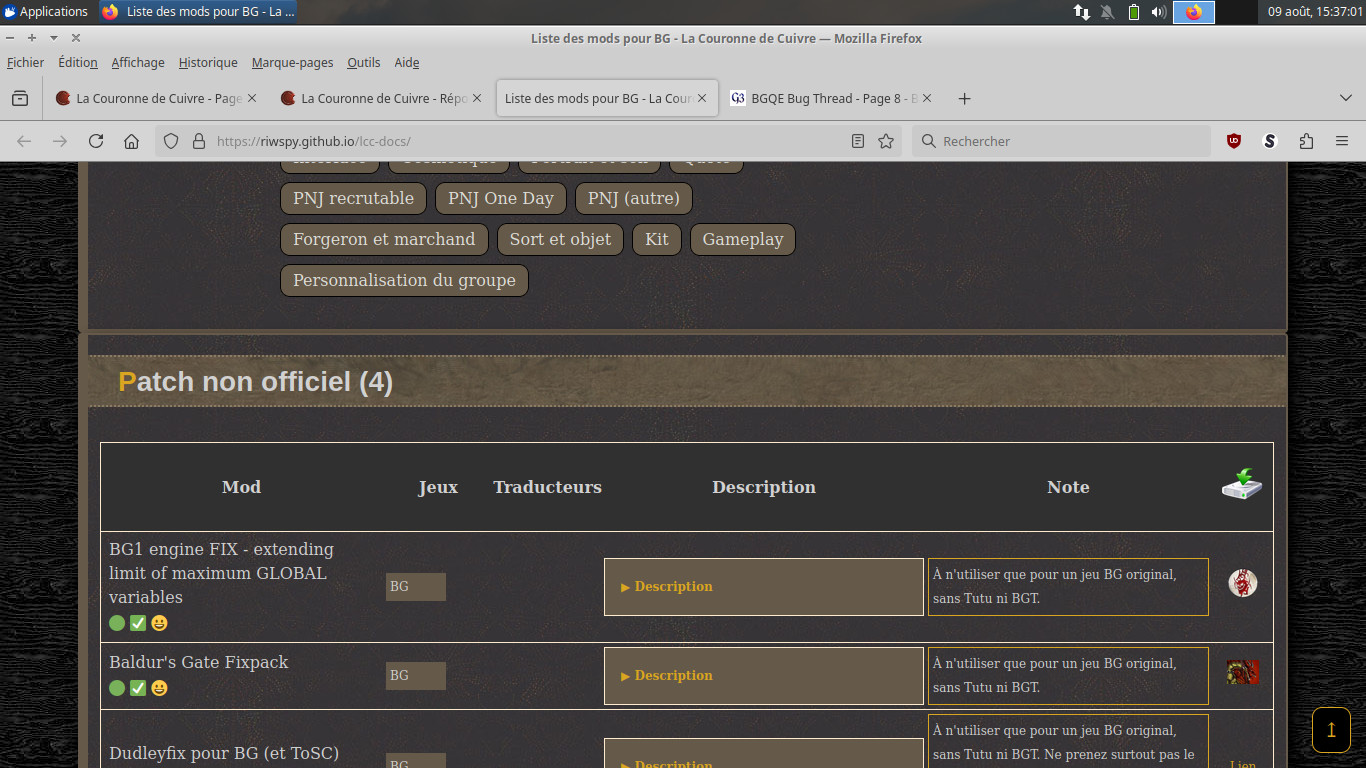
Task: Click the green status dot under Baldur's Gate Fixpack
Action: pyautogui.click(x=117, y=688)
